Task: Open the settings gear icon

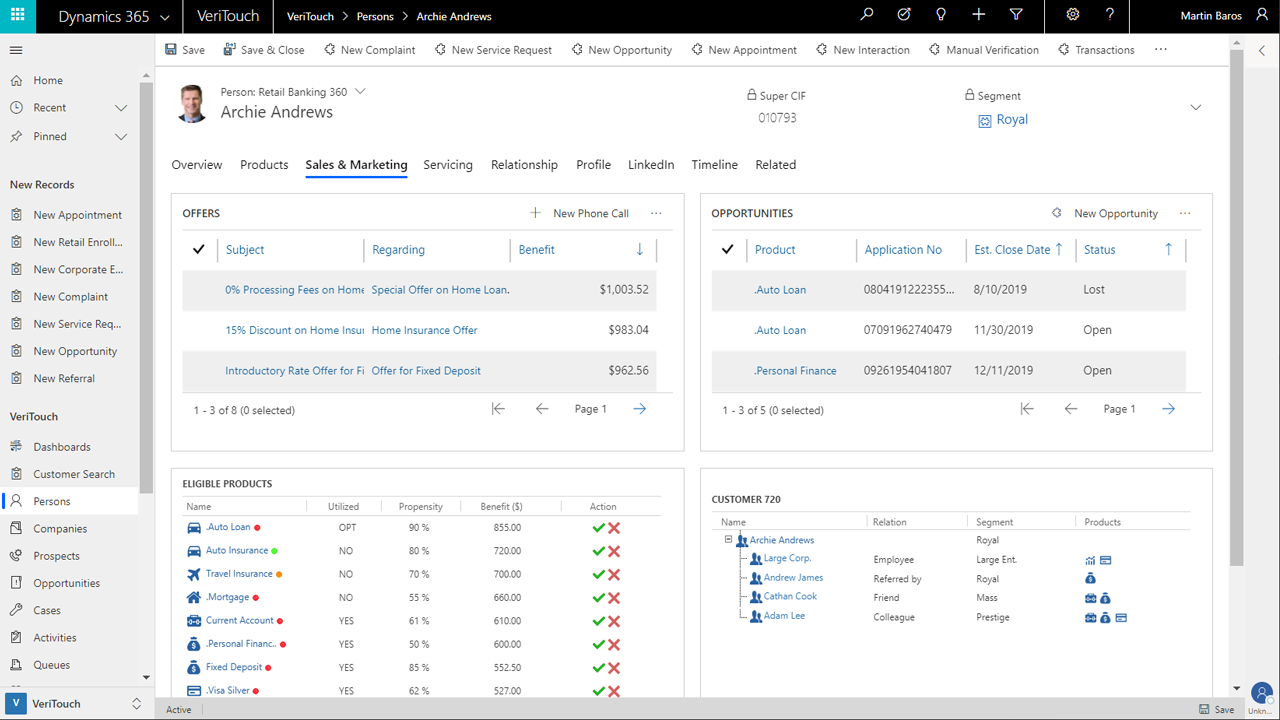Action: click(1073, 15)
